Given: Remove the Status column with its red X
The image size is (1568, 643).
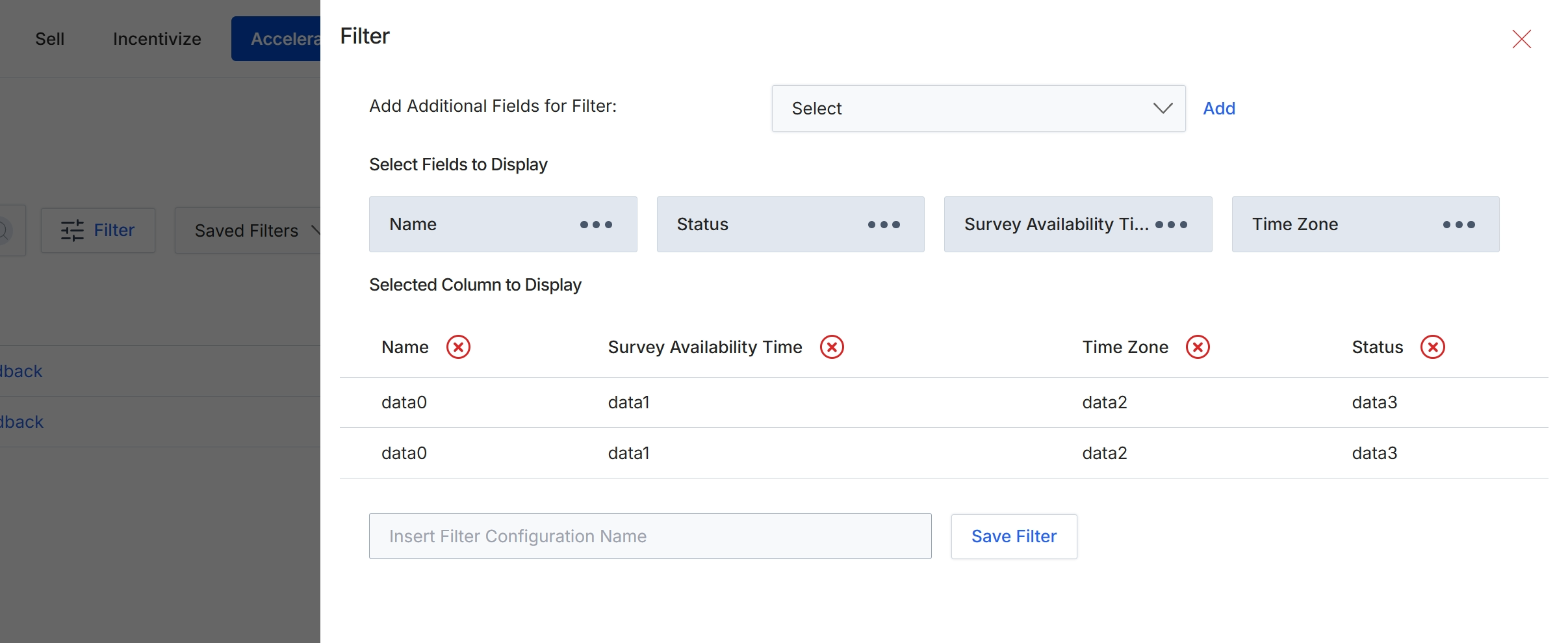Looking at the screenshot, I should 1432,347.
